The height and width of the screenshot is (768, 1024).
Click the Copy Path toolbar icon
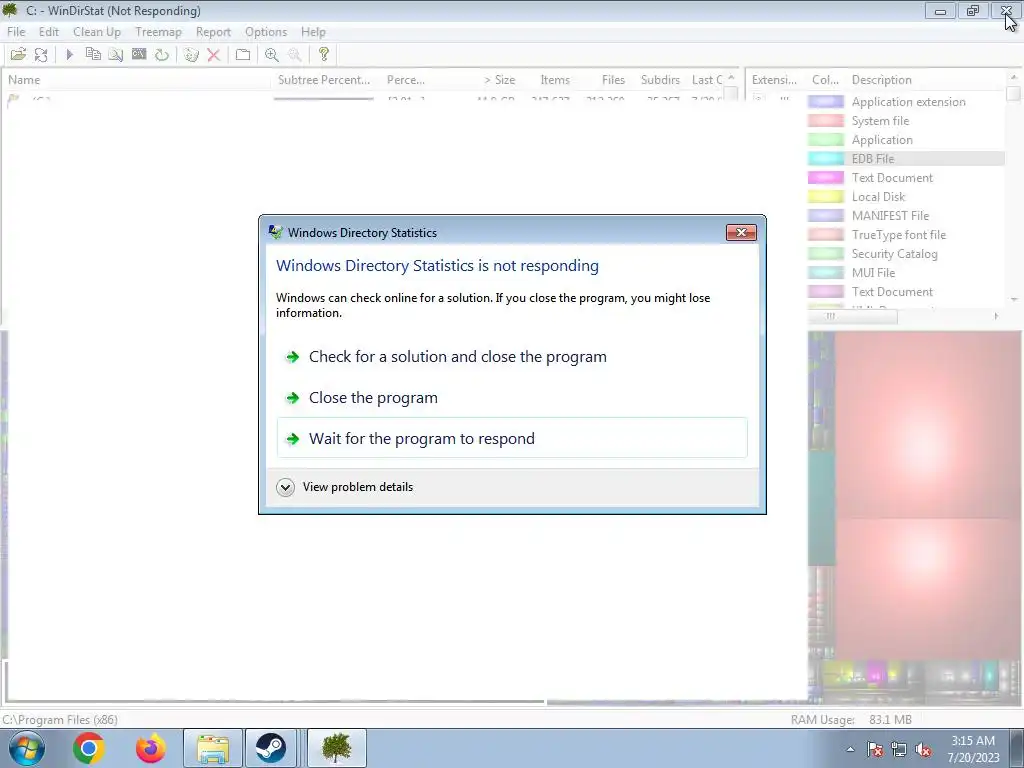(x=93, y=55)
